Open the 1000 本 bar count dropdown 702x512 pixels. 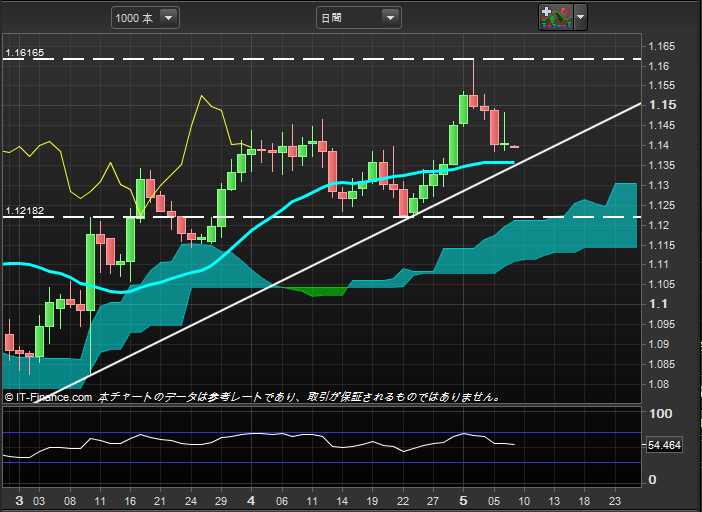(146, 18)
